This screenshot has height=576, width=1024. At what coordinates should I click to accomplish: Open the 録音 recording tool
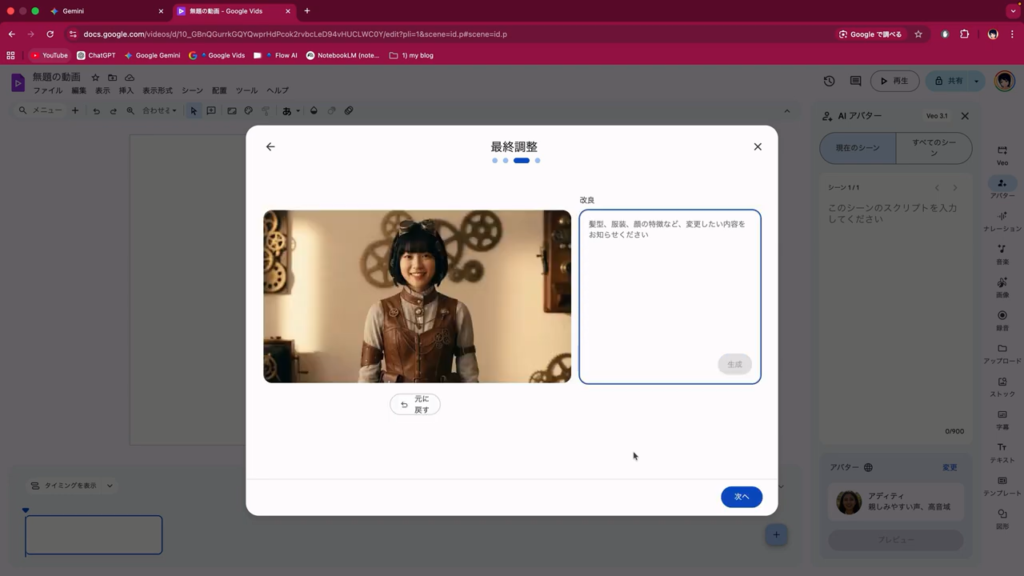pos(1002,319)
